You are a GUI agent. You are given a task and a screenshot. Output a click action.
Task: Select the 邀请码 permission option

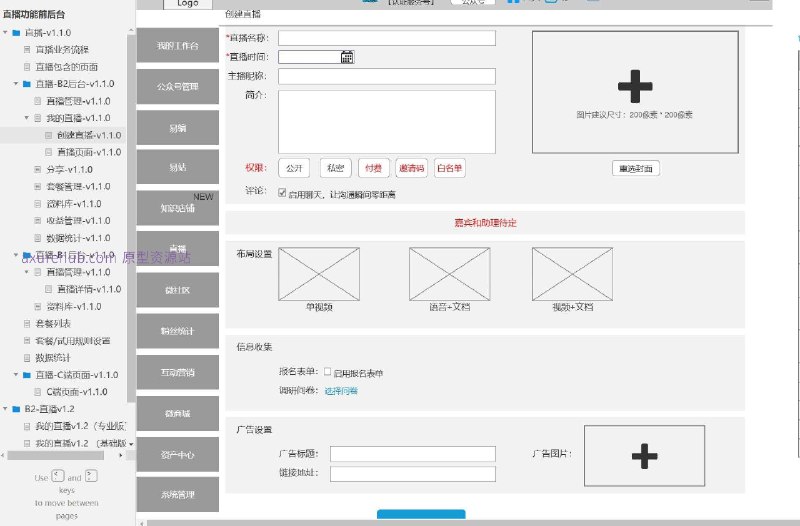pyautogui.click(x=412, y=168)
